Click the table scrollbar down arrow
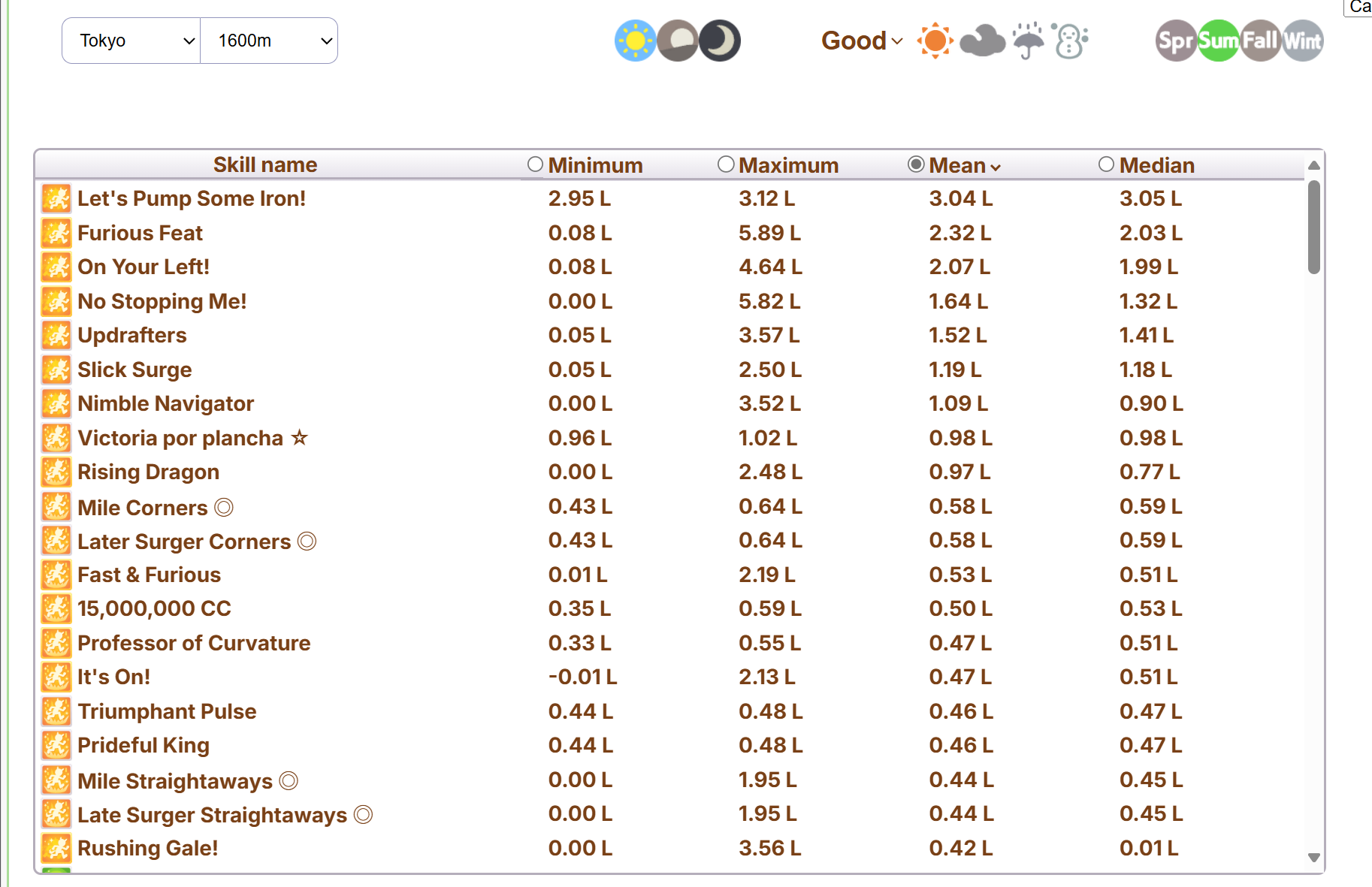 [x=1313, y=858]
